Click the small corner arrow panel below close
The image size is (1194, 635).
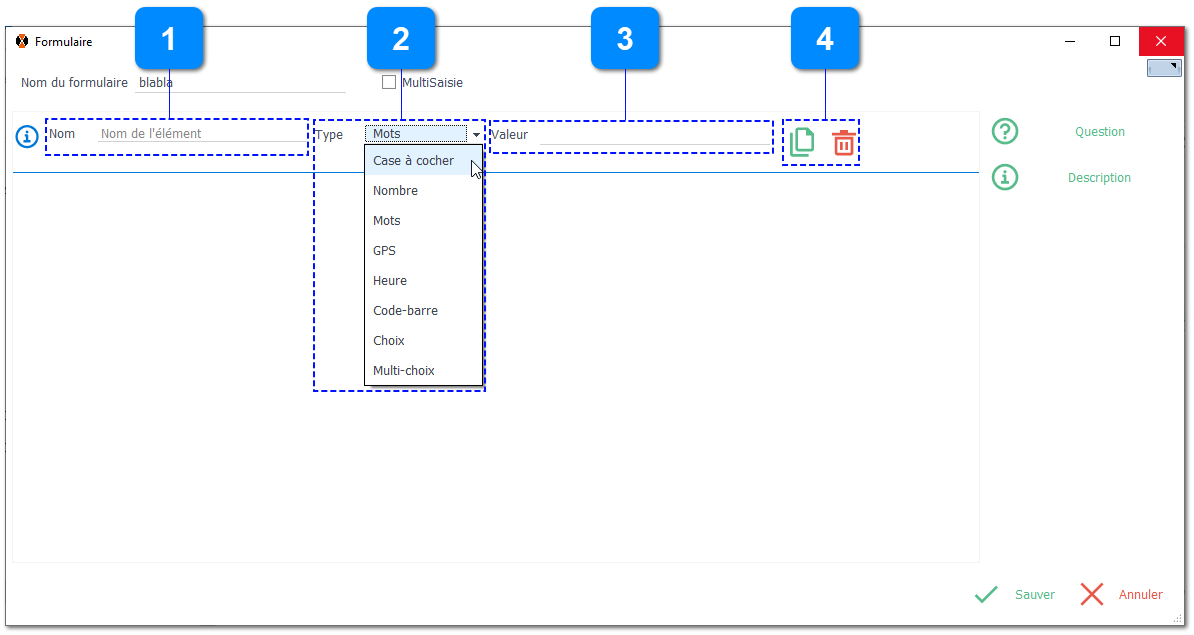(1164, 68)
